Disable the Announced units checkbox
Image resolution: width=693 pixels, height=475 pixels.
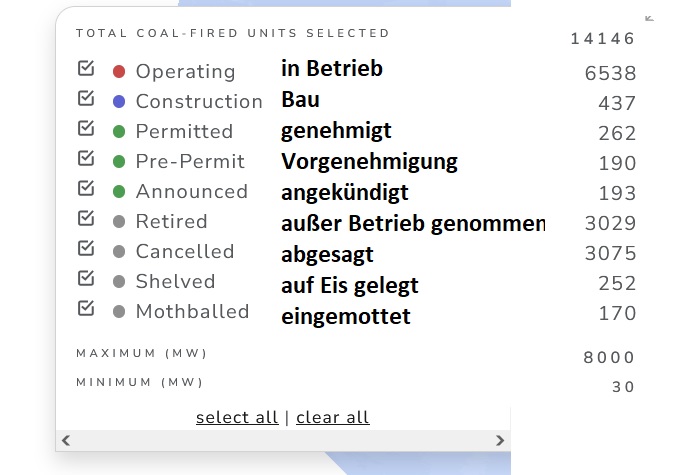click(86, 189)
